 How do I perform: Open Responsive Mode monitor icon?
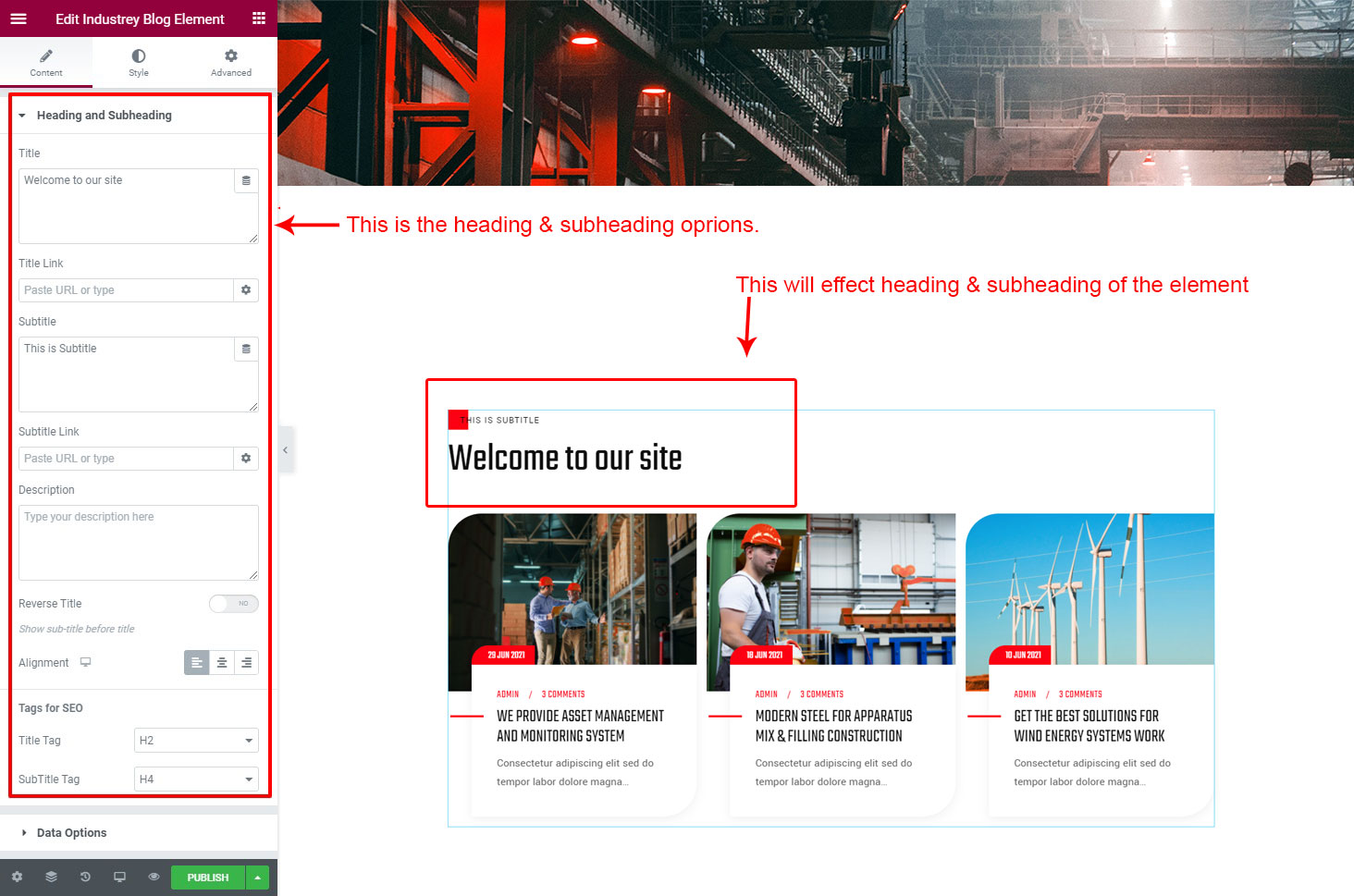coord(119,877)
